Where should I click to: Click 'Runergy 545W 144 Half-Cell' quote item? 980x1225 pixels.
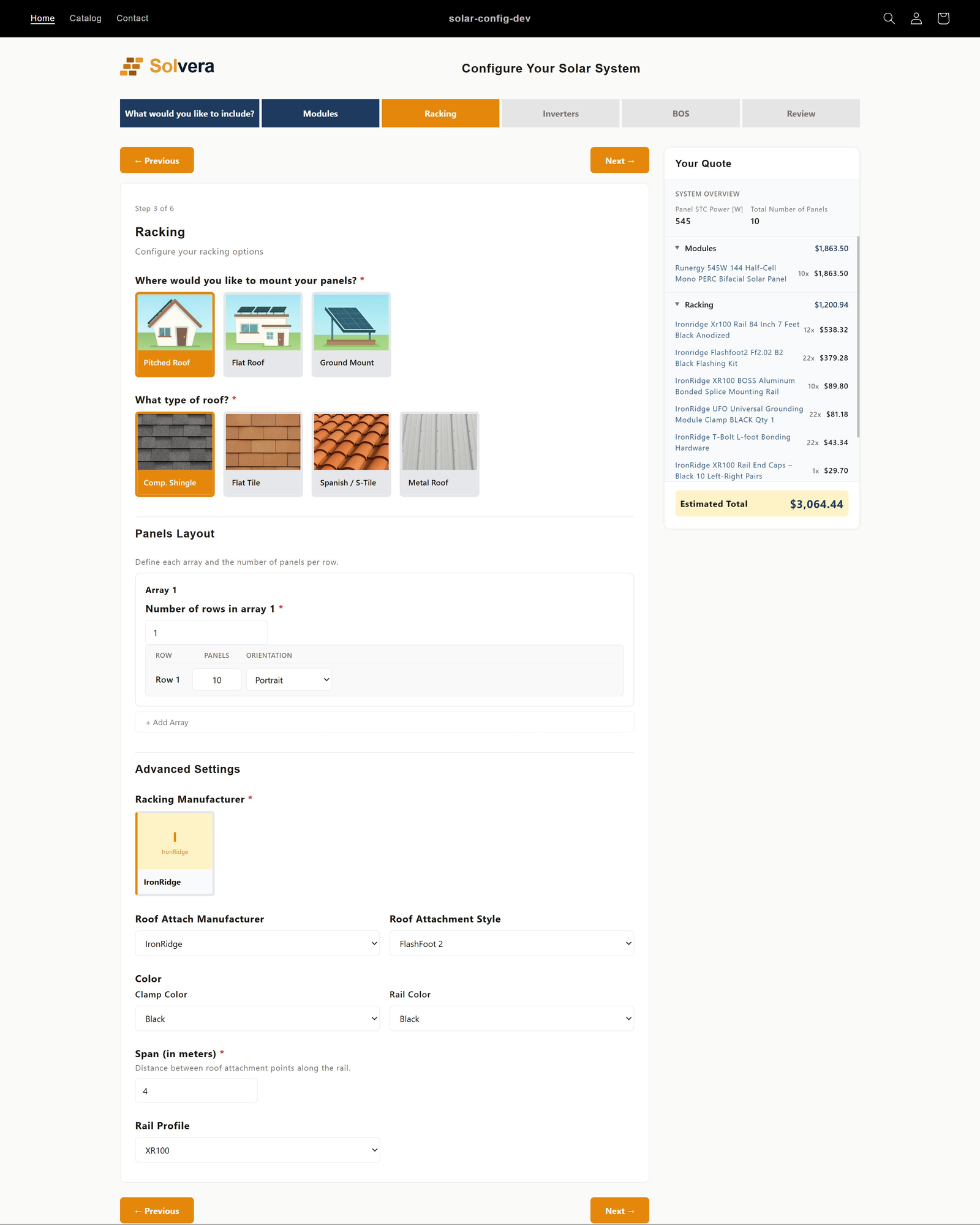pos(731,273)
